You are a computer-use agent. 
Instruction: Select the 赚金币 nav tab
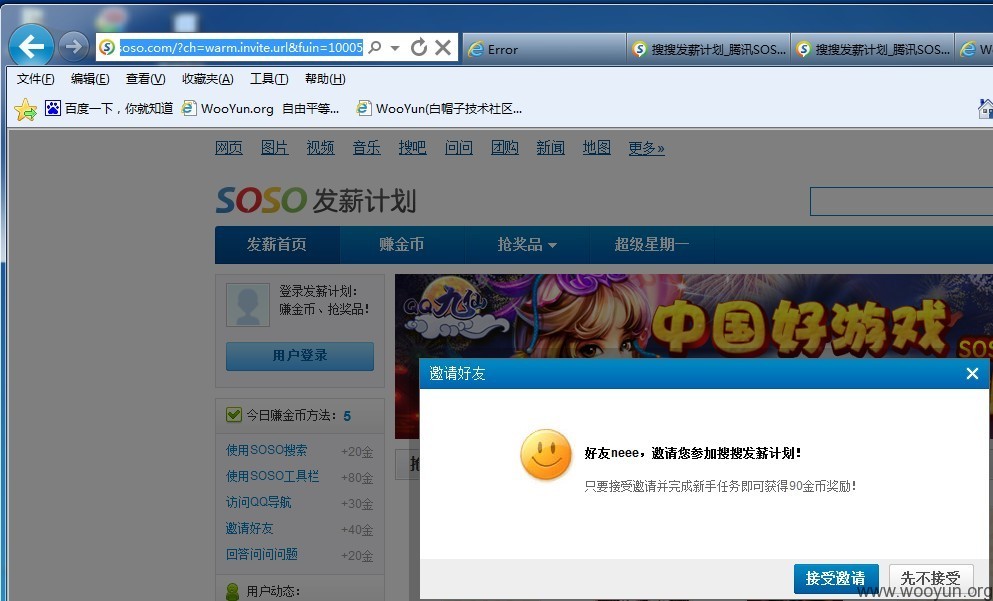coord(402,244)
